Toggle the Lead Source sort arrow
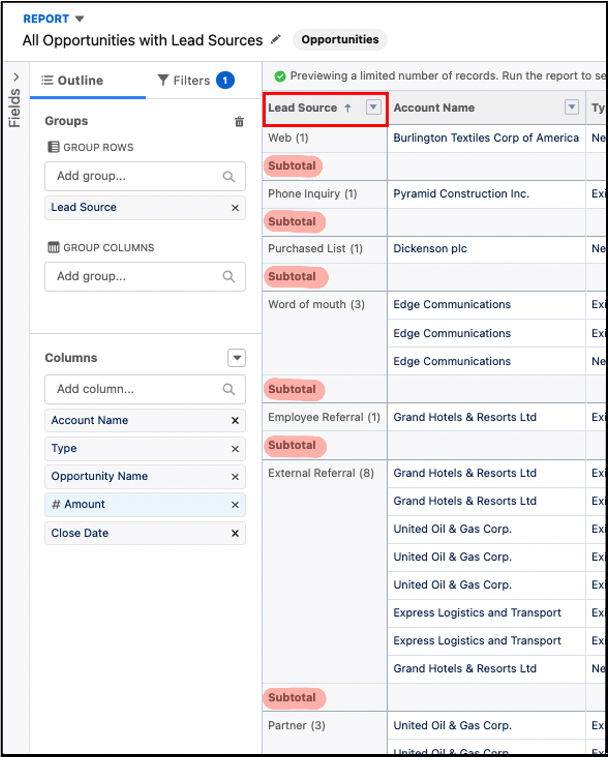 [x=348, y=108]
